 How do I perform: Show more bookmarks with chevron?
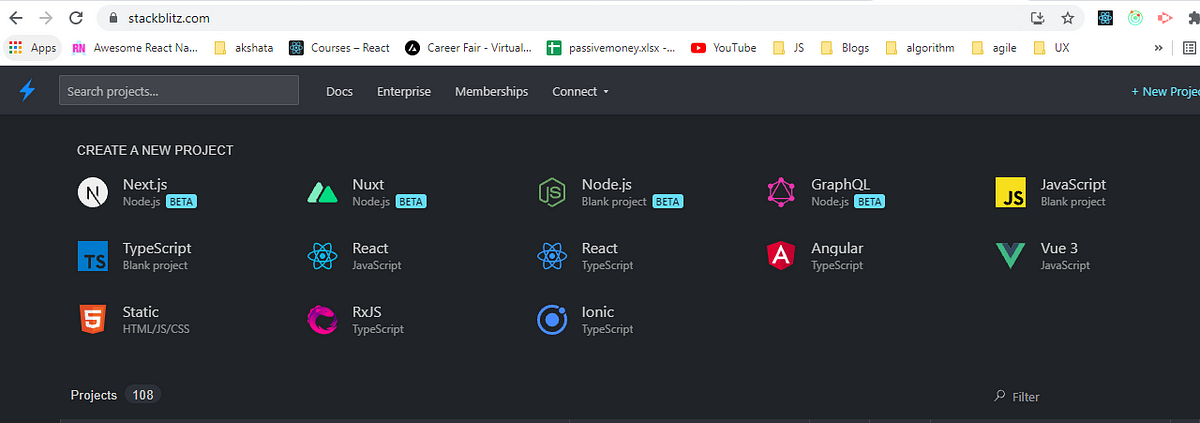click(1159, 47)
